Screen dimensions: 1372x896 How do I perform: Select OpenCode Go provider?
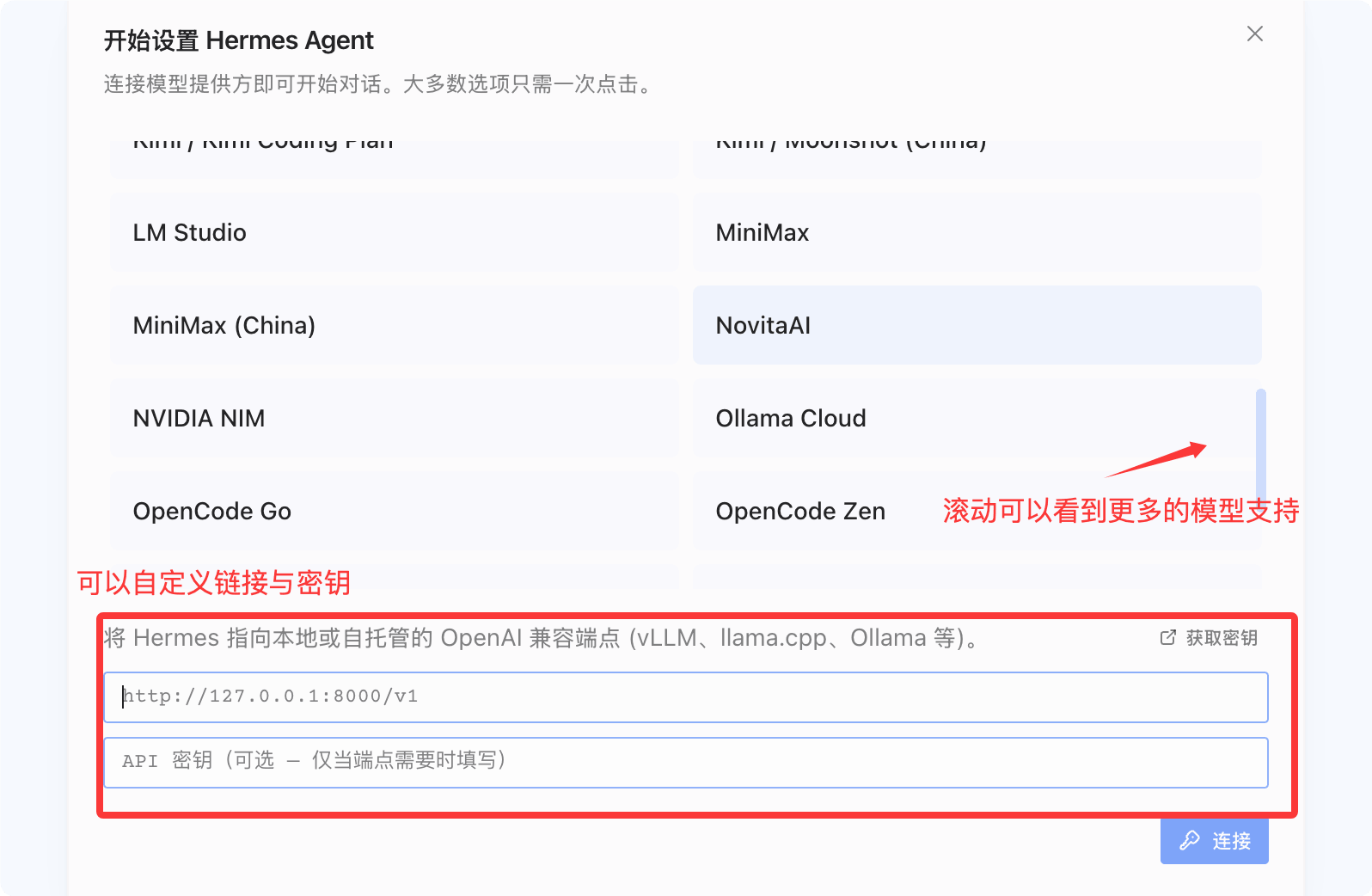(x=395, y=511)
